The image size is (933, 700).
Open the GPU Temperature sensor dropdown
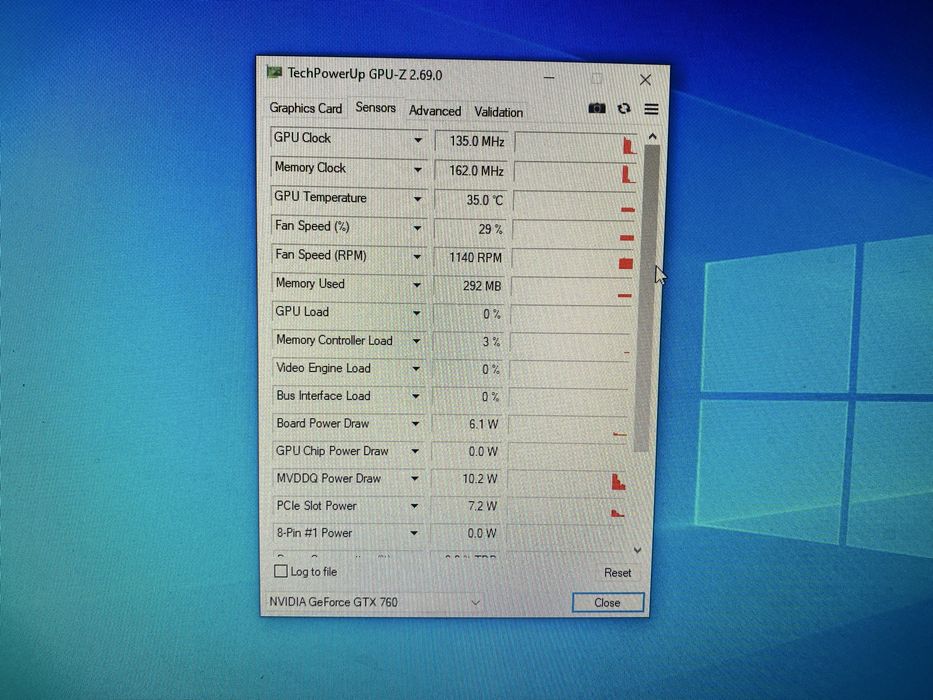pyautogui.click(x=417, y=199)
